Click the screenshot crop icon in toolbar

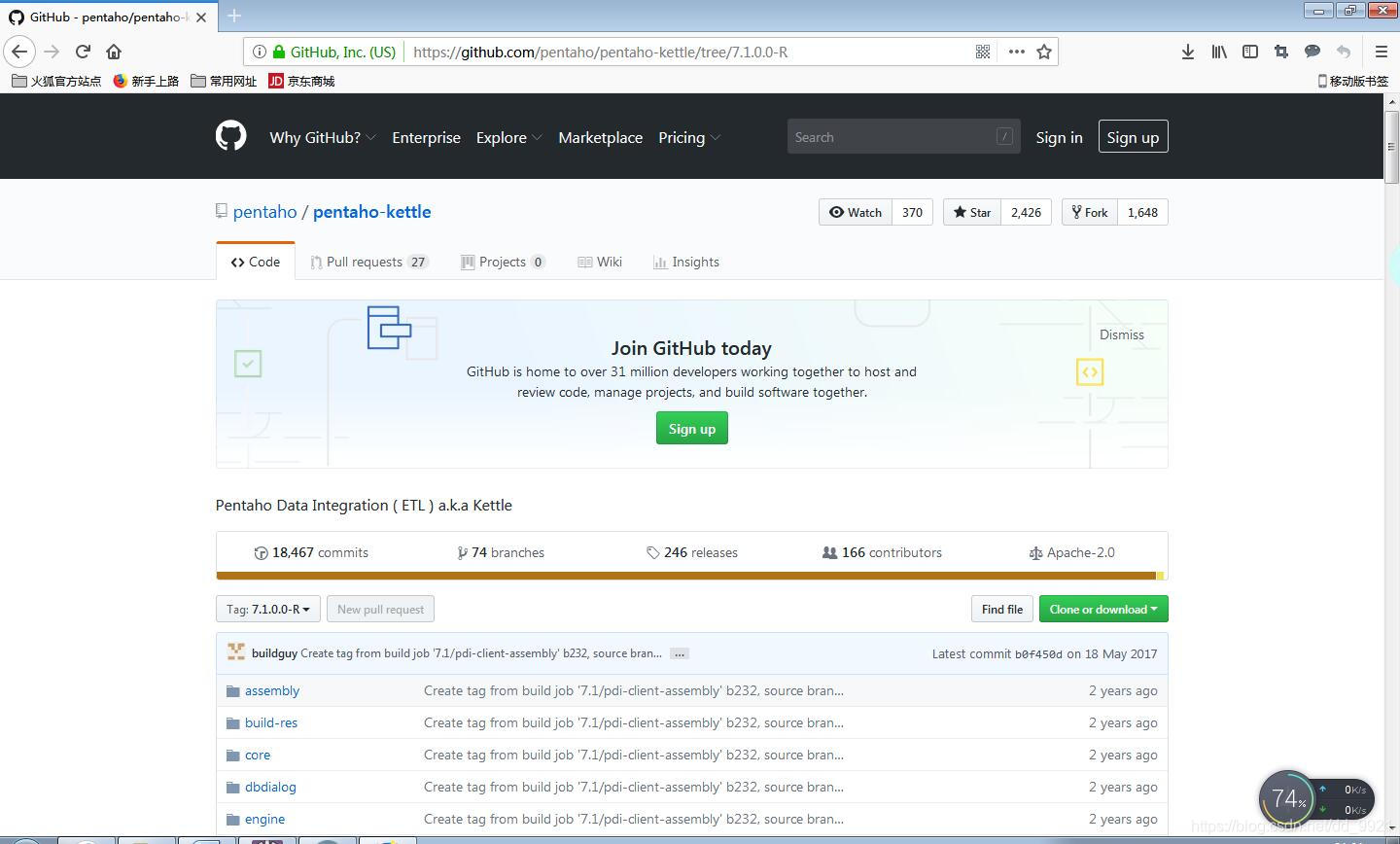(x=1281, y=52)
